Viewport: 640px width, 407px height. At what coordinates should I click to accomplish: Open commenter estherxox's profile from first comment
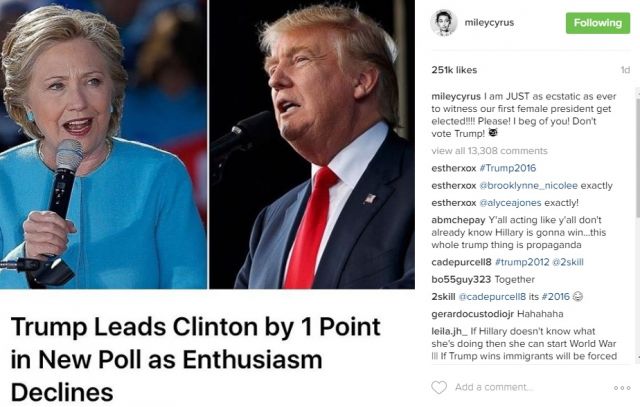453,168
